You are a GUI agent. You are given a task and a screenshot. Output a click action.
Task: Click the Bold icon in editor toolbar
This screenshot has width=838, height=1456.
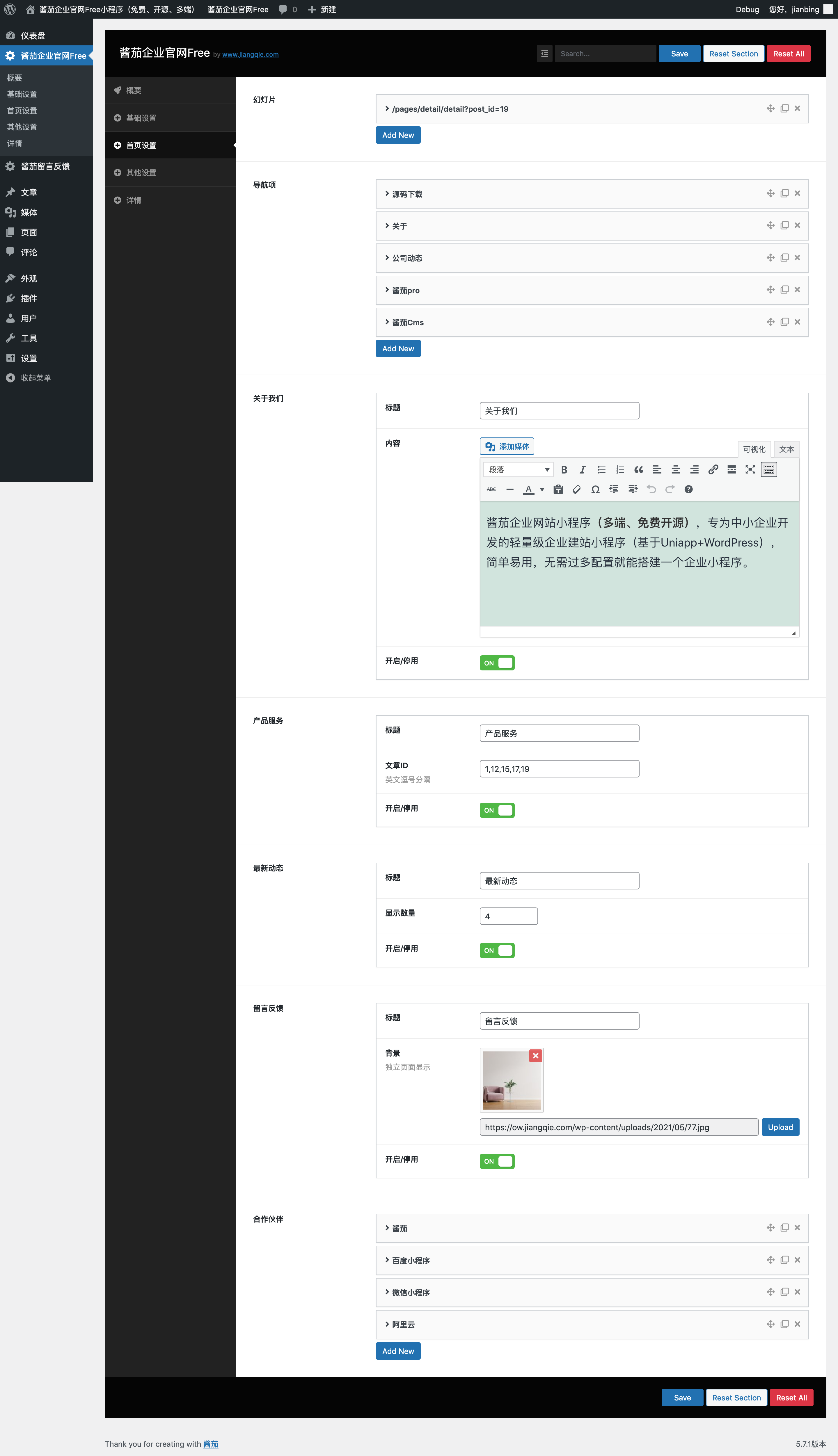coord(564,469)
